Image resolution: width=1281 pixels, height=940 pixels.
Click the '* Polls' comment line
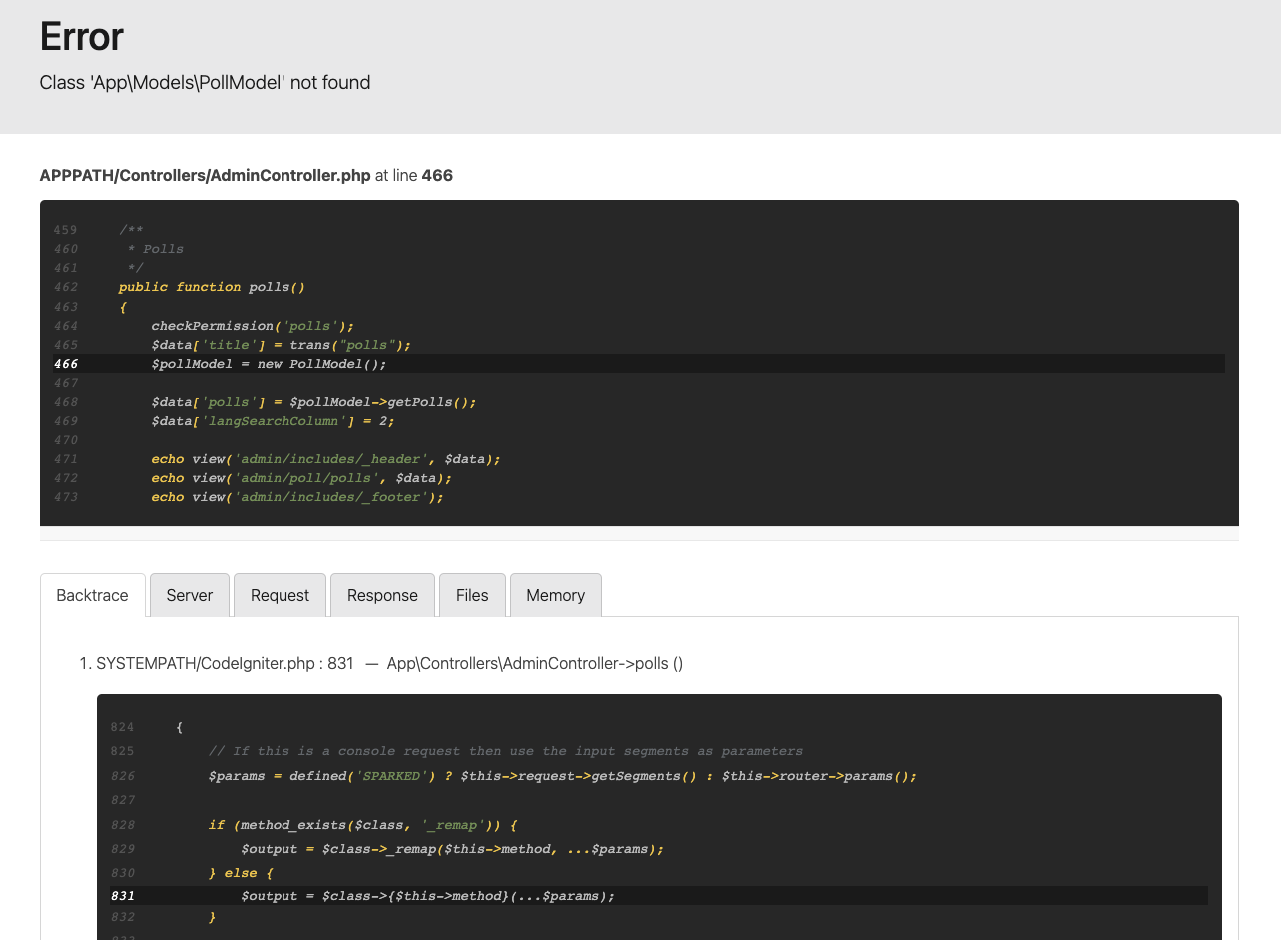tap(155, 249)
